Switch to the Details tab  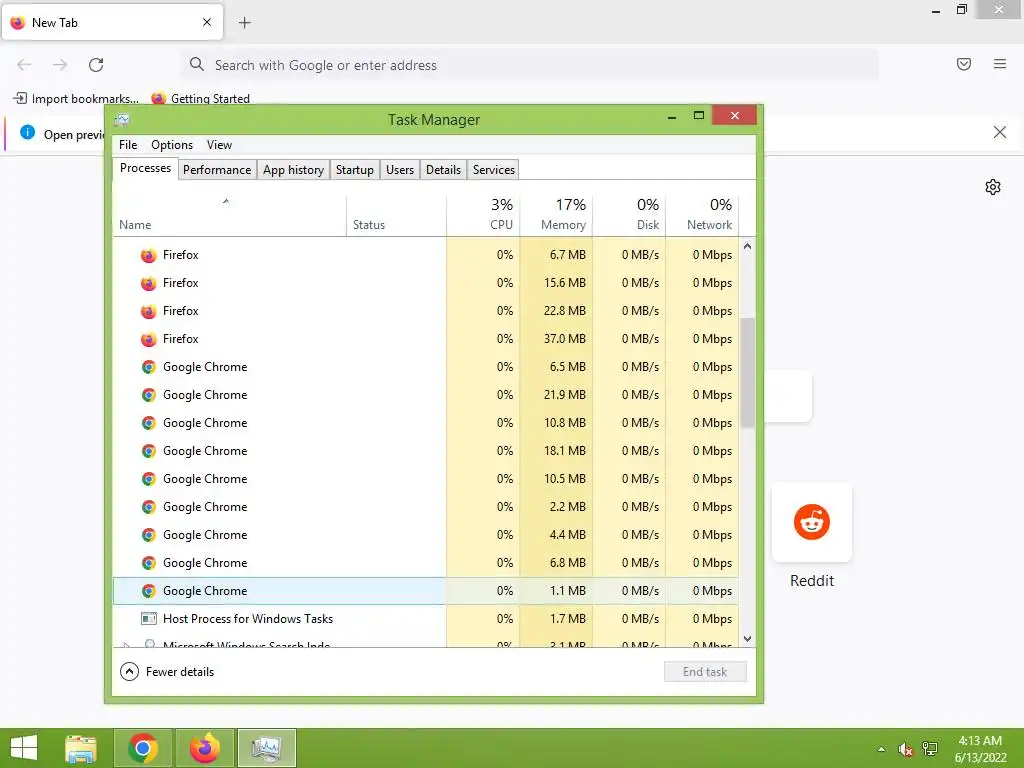point(443,170)
